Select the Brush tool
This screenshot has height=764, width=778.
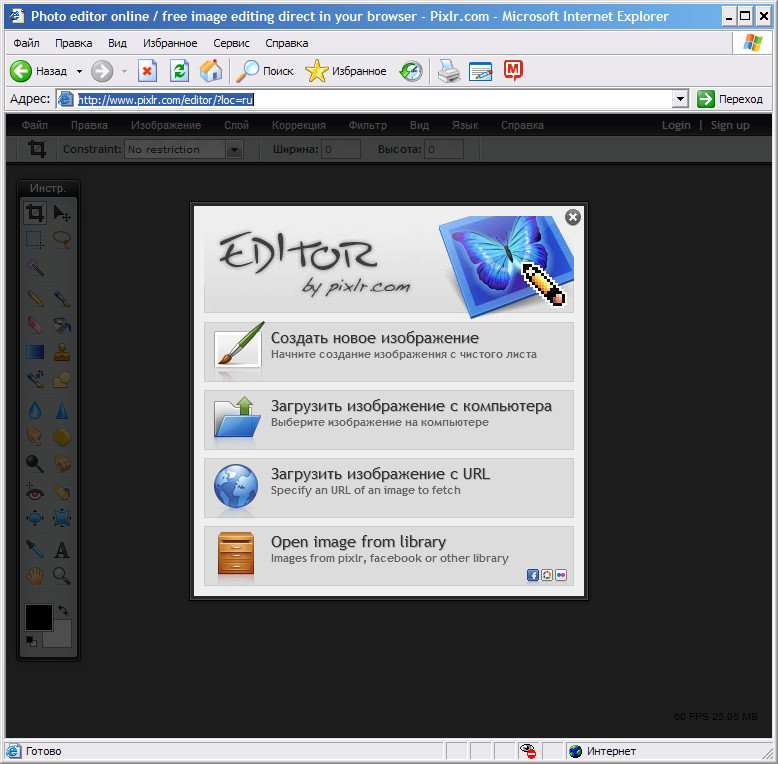point(62,298)
